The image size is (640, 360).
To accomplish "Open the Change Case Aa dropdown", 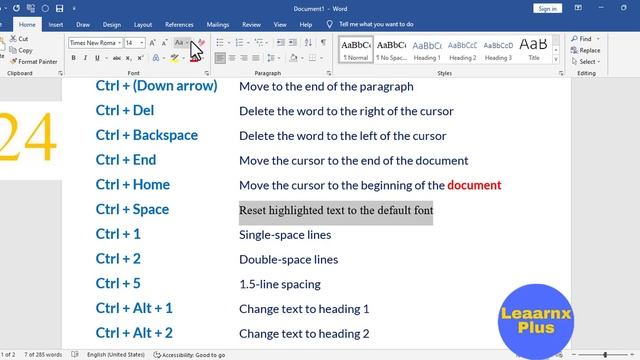I will point(181,43).
